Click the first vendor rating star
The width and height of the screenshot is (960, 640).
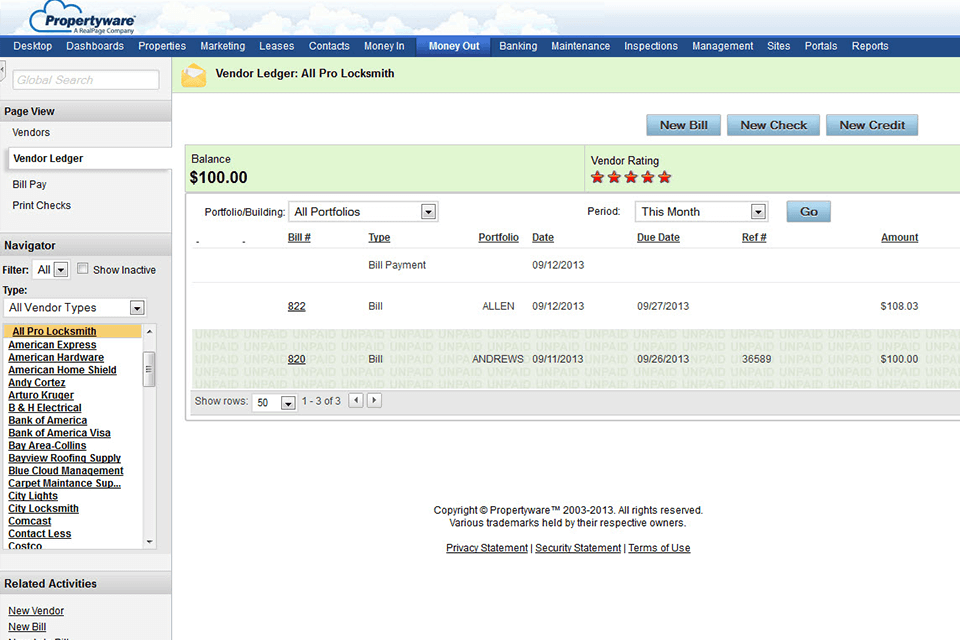[598, 178]
